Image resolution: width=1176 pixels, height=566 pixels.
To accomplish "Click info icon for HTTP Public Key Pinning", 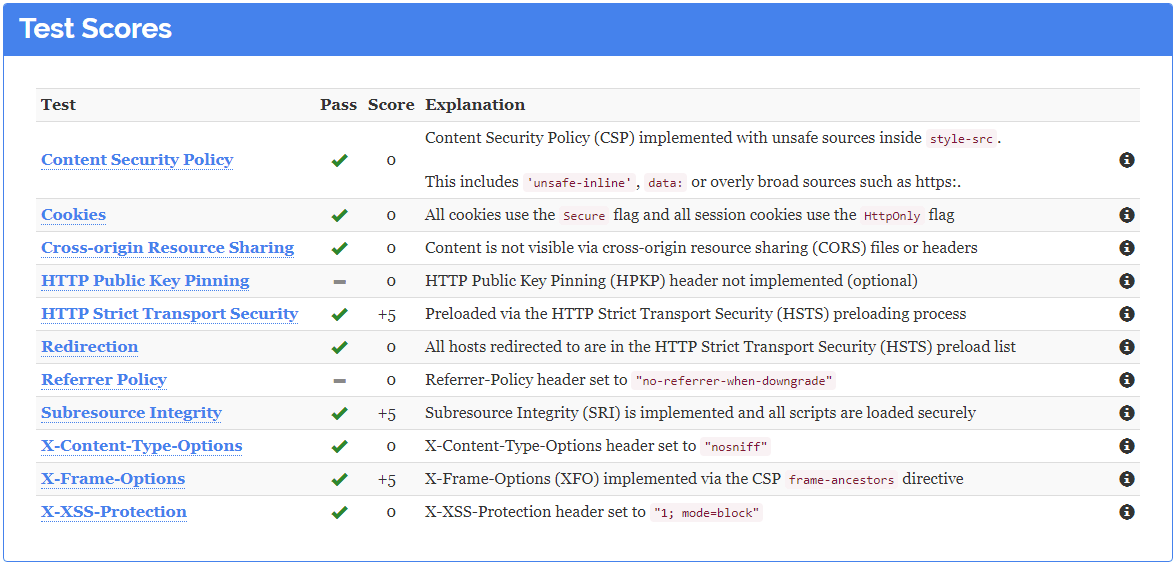I will click(1126, 281).
